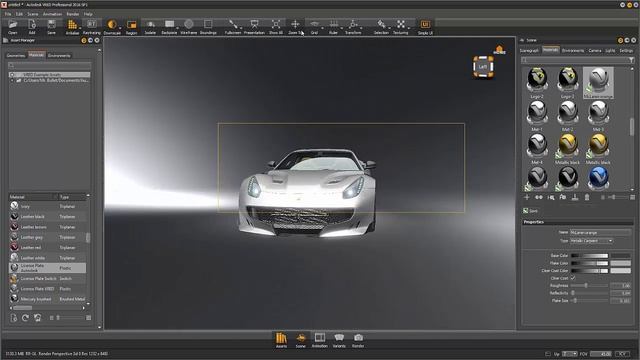The height and width of the screenshot is (360, 640).
Task: Click the Fullscreen toolbar icon
Action: coord(233,24)
